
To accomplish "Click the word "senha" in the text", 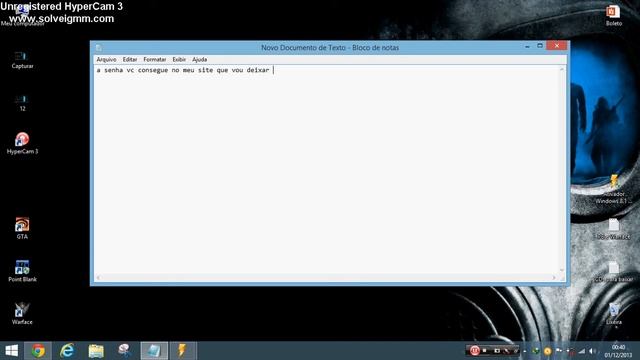I will point(113,70).
